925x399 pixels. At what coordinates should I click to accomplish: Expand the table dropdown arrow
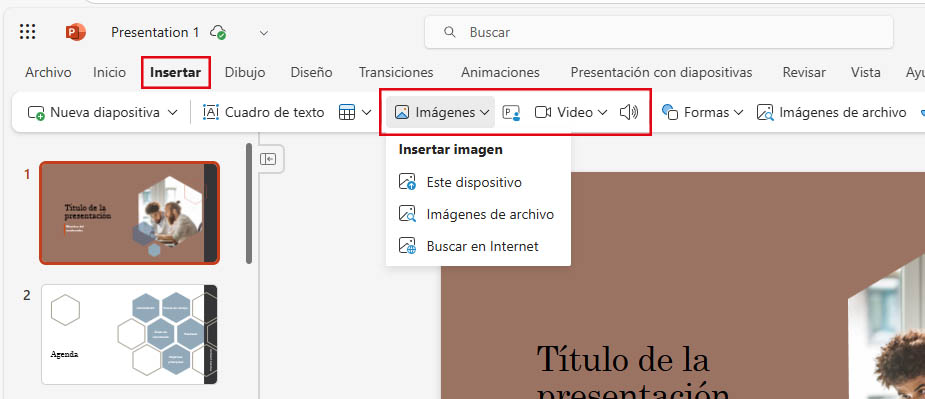366,112
